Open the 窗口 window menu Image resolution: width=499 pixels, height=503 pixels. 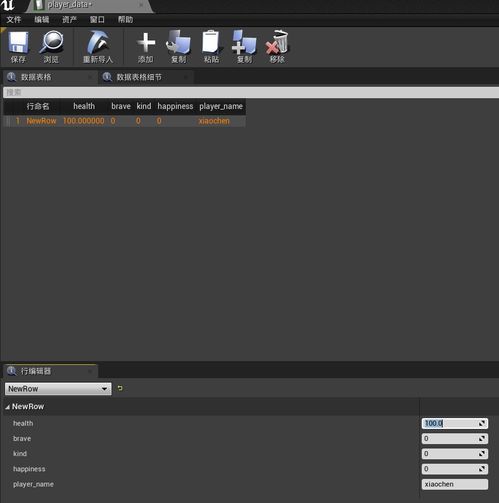pos(97,20)
